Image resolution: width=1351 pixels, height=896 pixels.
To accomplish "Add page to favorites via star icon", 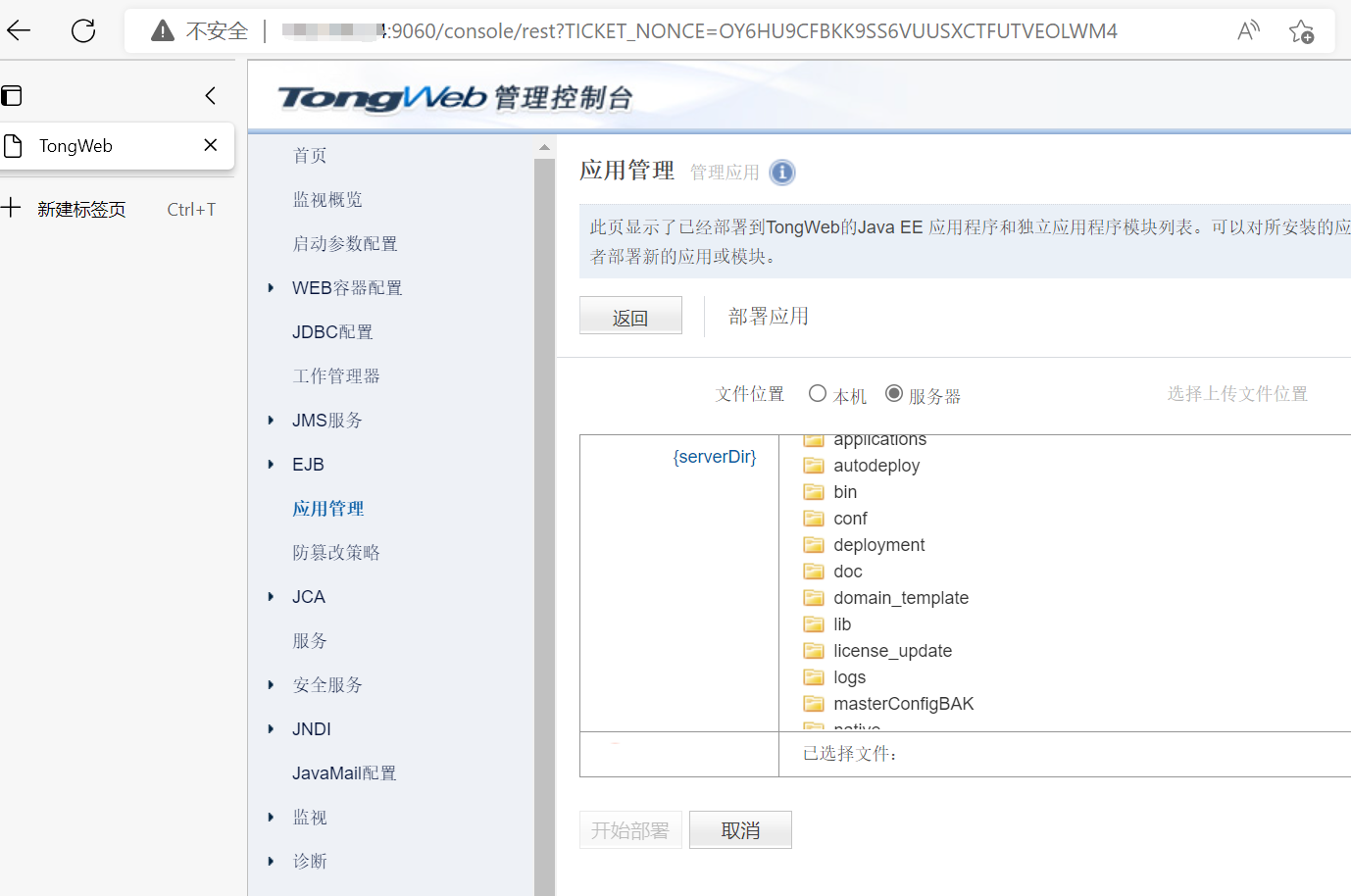I will click(x=1301, y=31).
